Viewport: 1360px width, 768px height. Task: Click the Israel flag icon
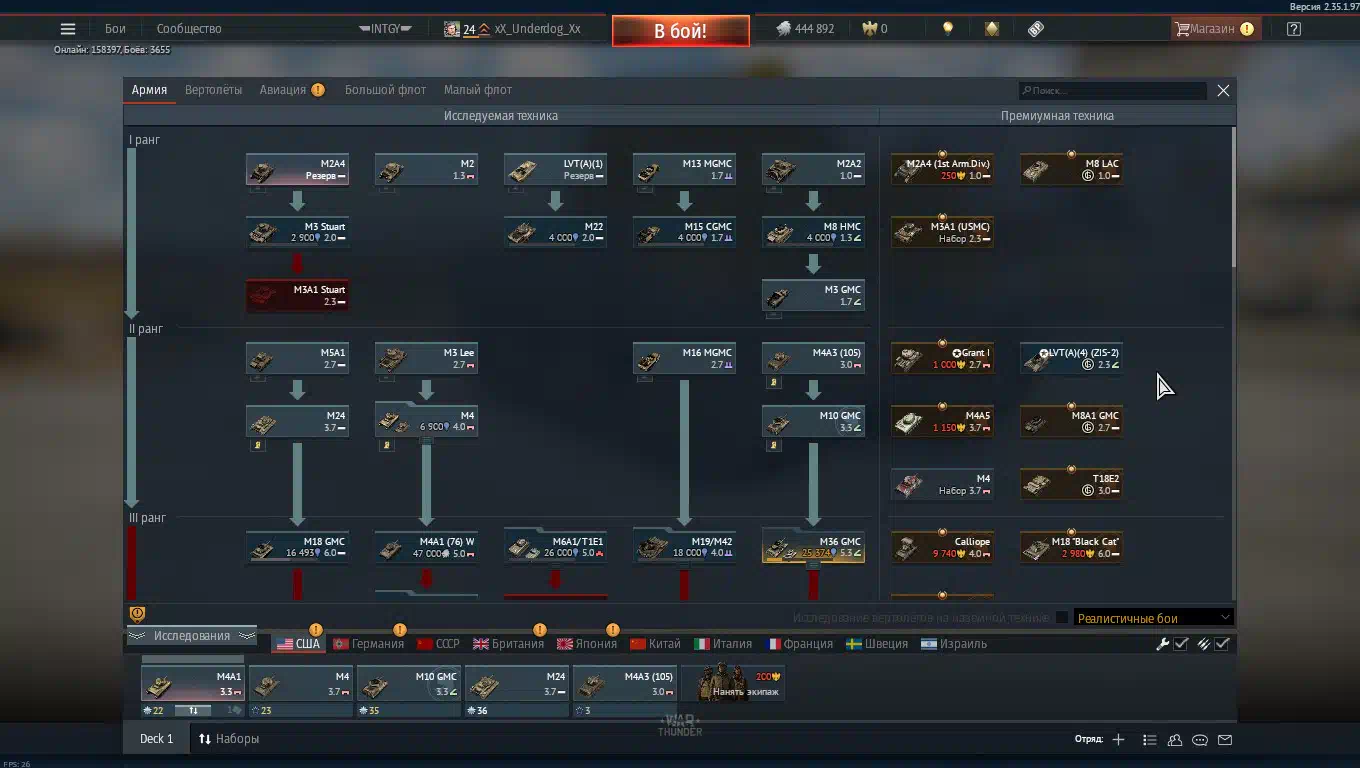pyautogui.click(x=929, y=644)
